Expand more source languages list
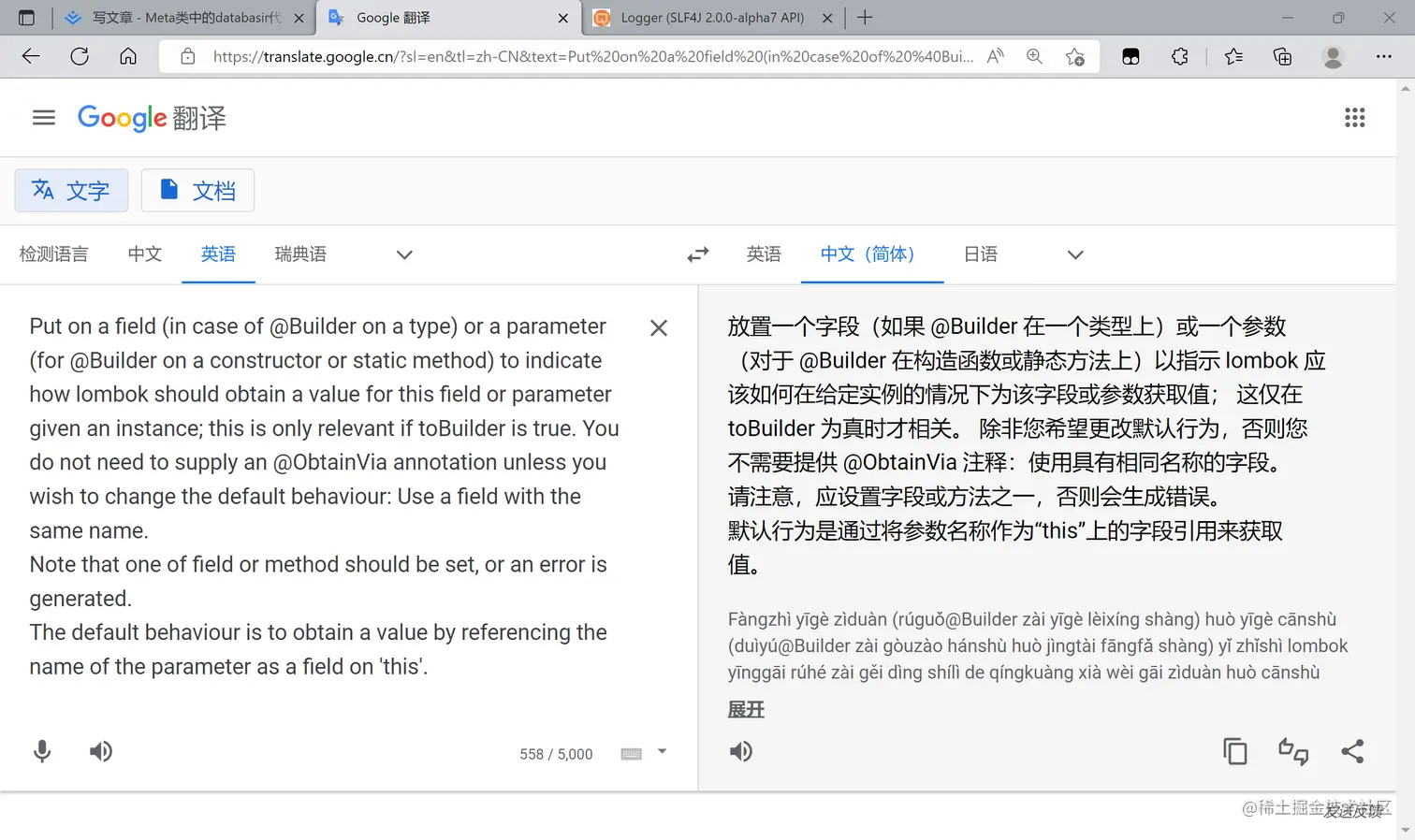The height and width of the screenshot is (840, 1415). pyautogui.click(x=404, y=254)
